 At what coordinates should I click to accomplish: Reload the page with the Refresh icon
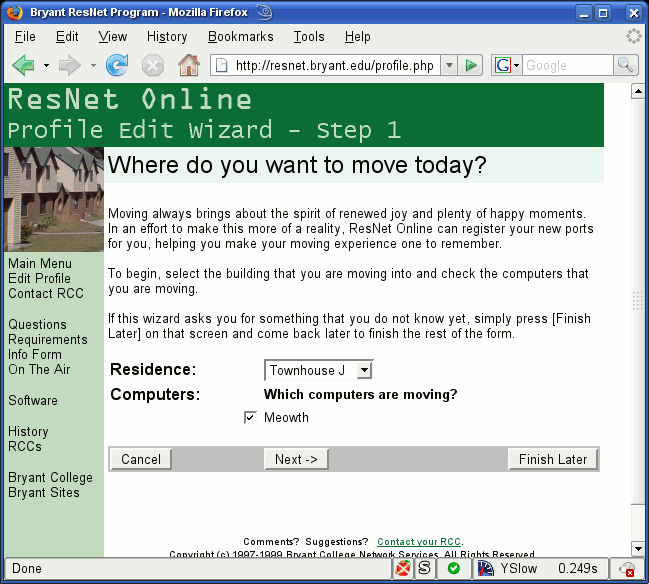[117, 65]
